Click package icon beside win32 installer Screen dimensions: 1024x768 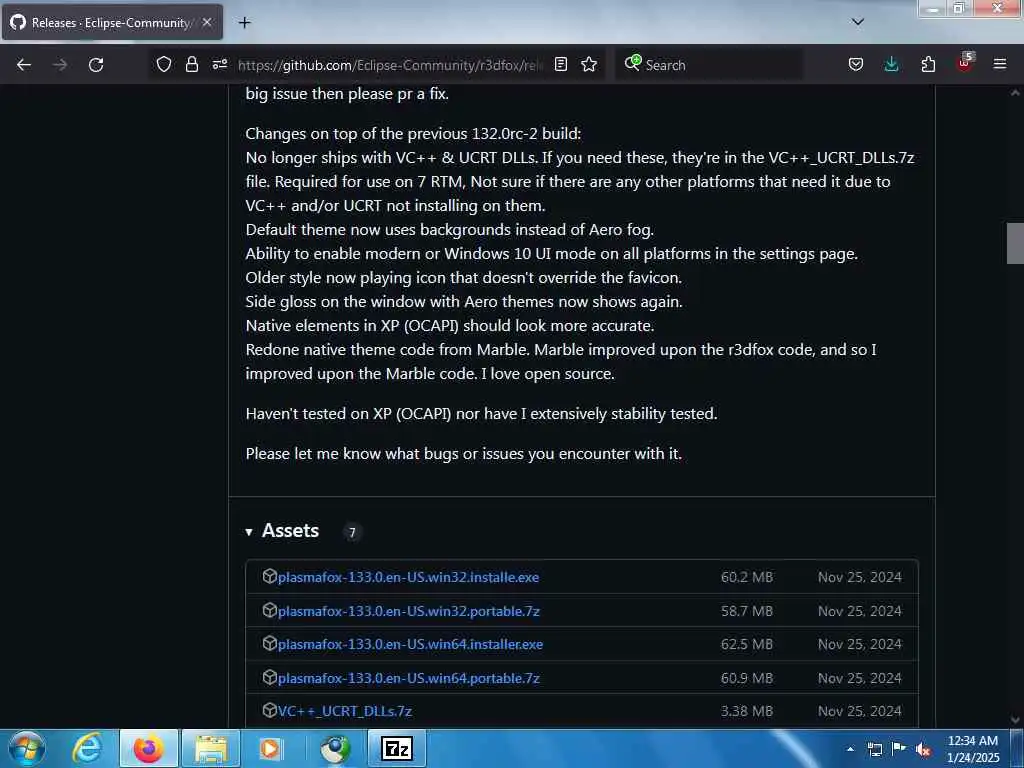[x=269, y=576]
